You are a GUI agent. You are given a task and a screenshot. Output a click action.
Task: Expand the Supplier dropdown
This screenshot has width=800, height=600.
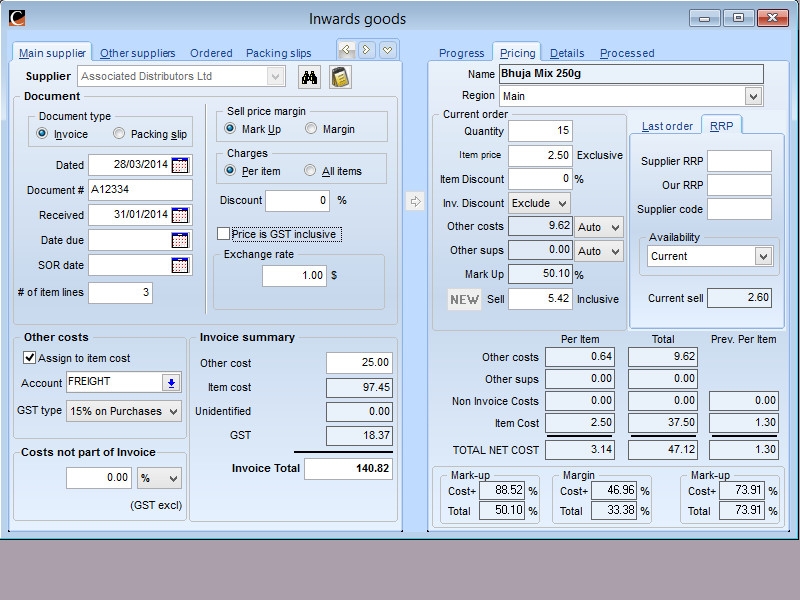point(275,77)
